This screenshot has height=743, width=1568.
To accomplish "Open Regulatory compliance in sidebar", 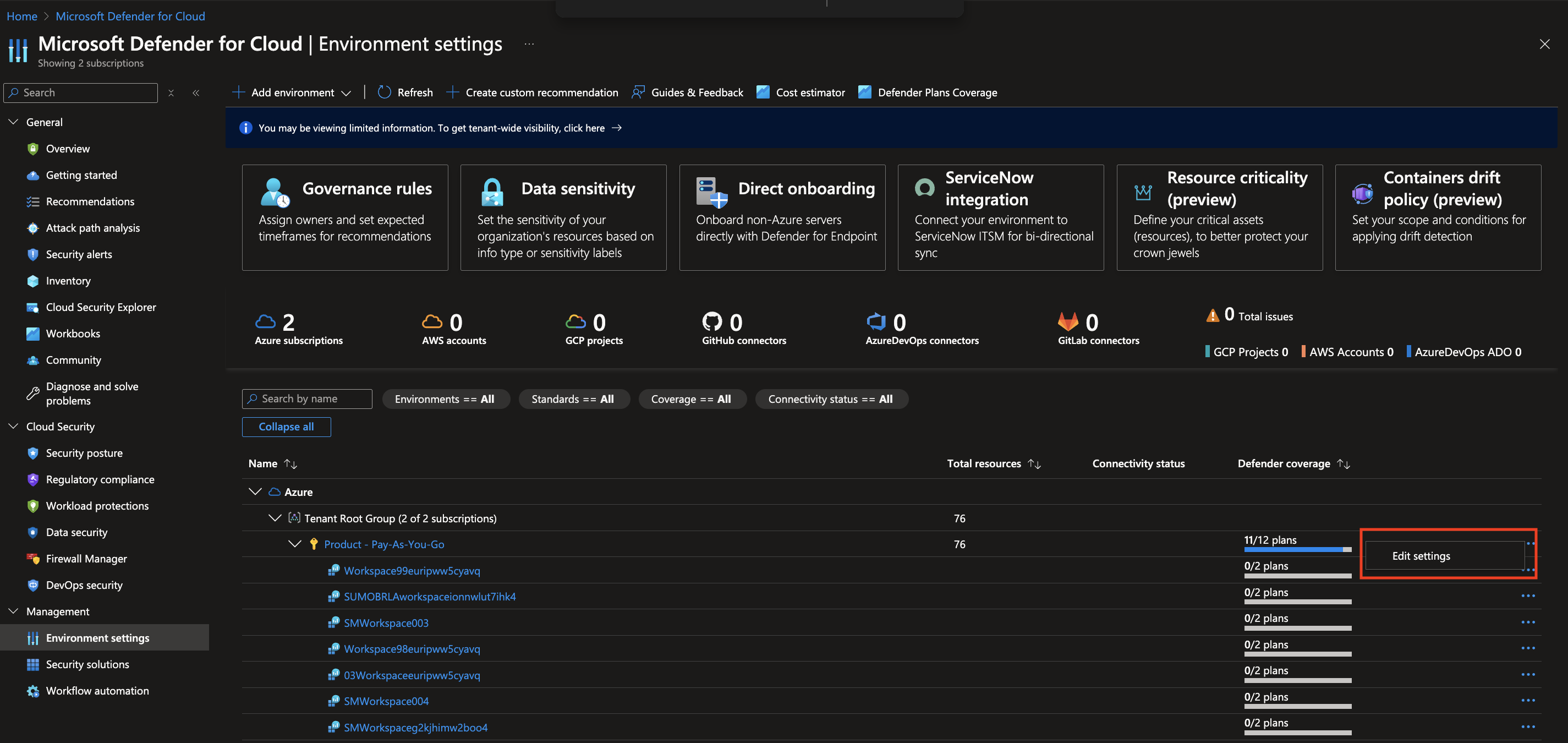I will [x=100, y=479].
